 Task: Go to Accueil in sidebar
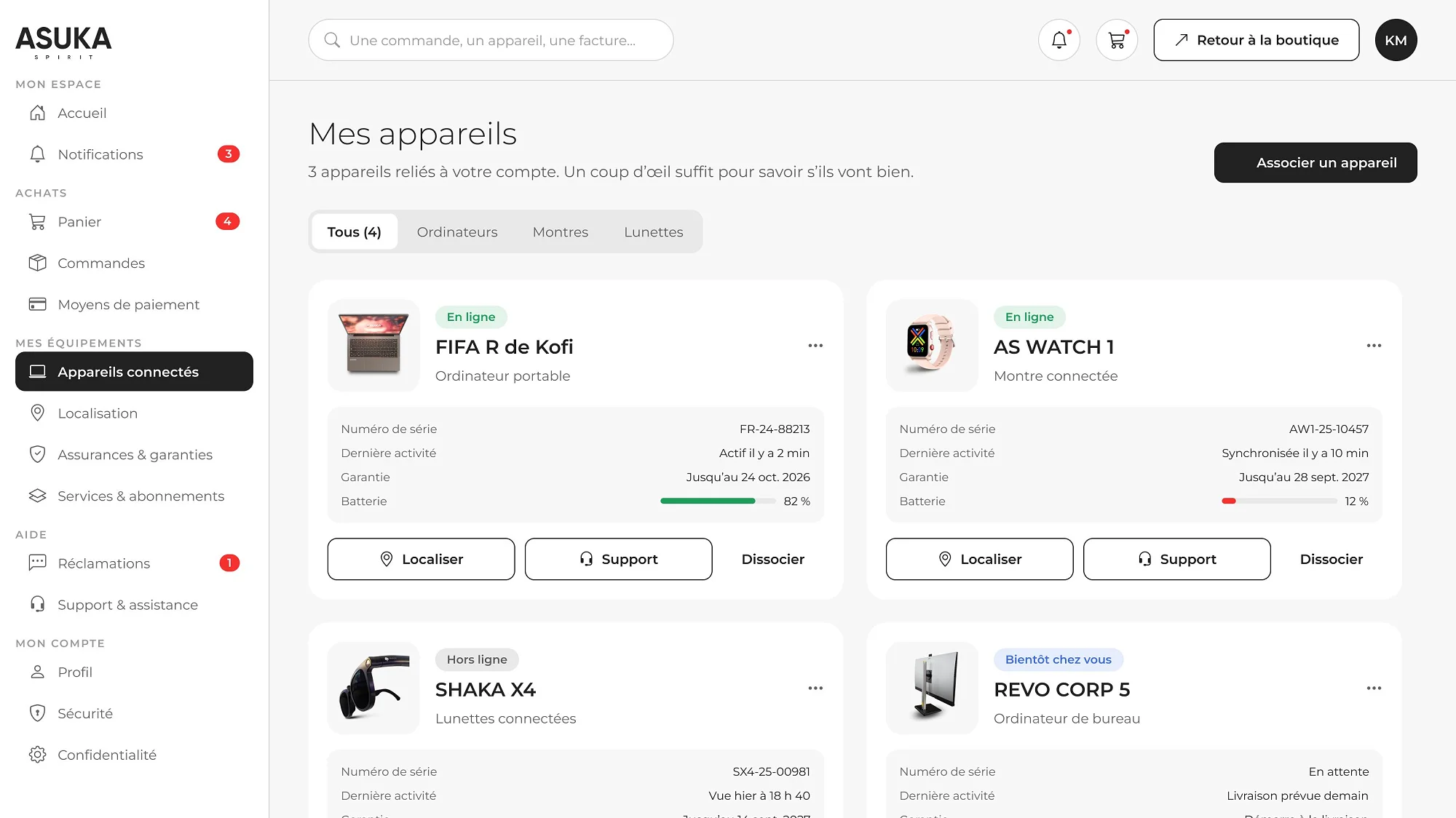(134, 113)
